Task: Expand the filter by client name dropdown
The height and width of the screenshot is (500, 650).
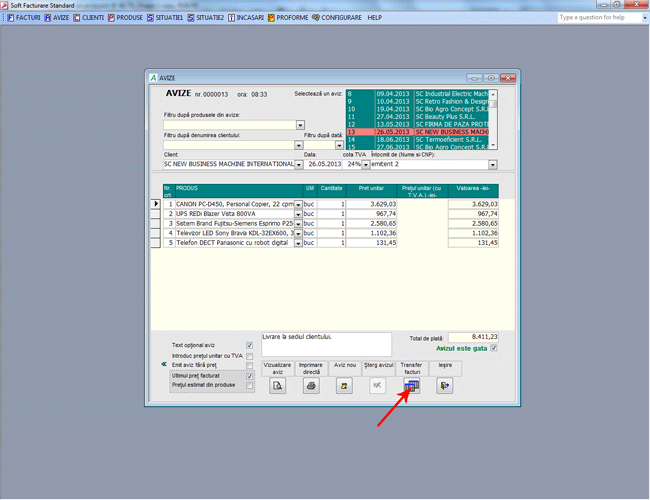Action: (x=298, y=145)
